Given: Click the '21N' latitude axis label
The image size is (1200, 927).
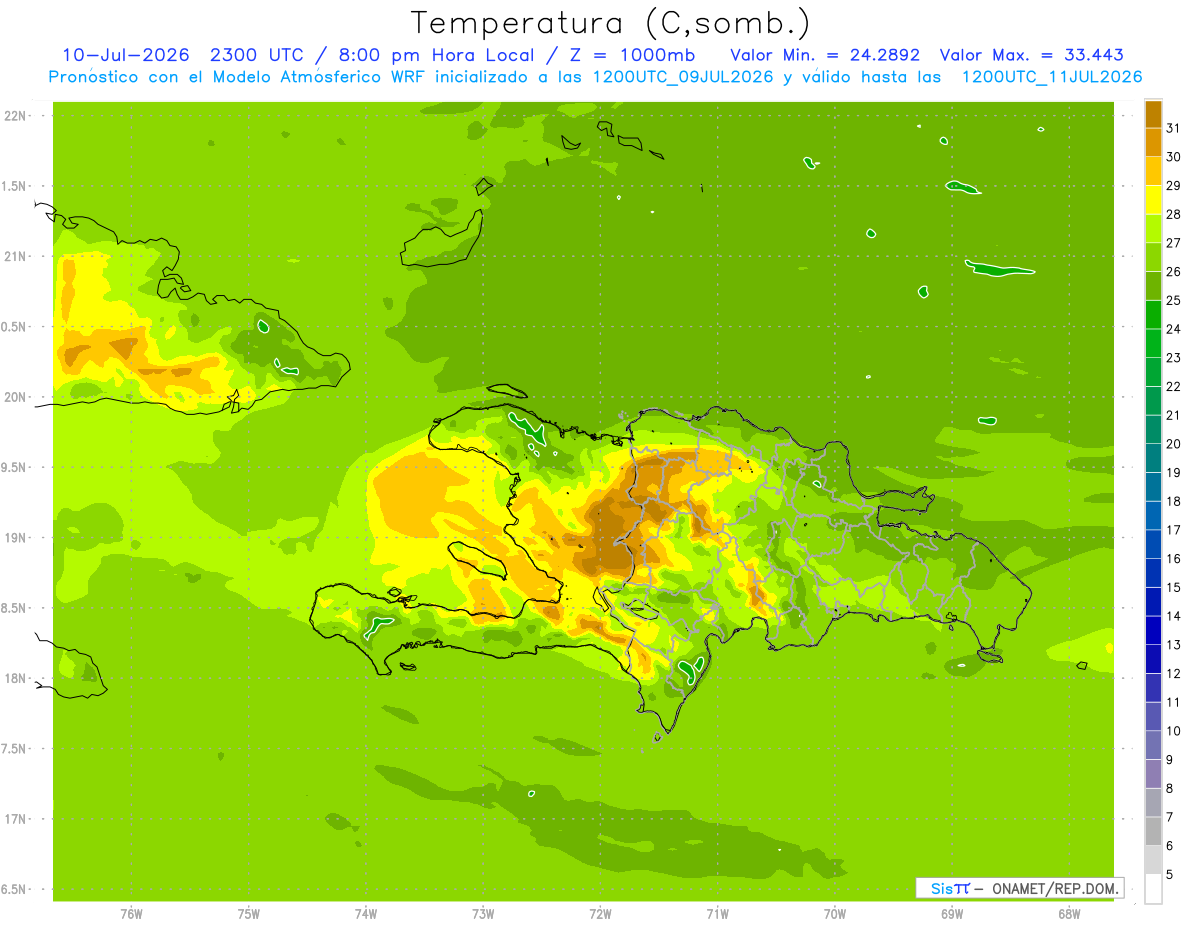Looking at the screenshot, I should tap(15, 257).
